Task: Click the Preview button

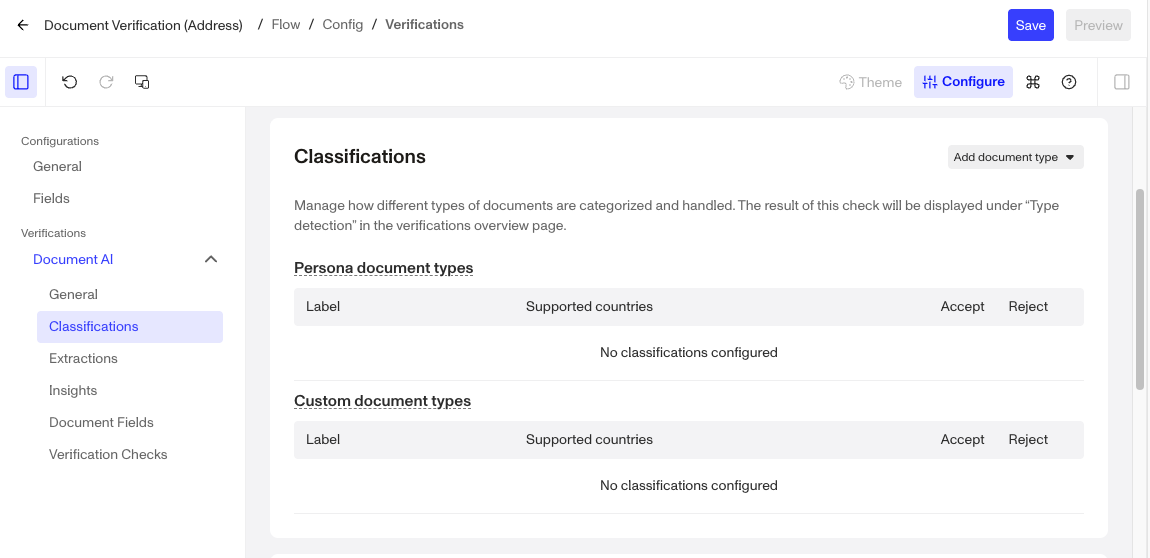Action: click(1098, 25)
